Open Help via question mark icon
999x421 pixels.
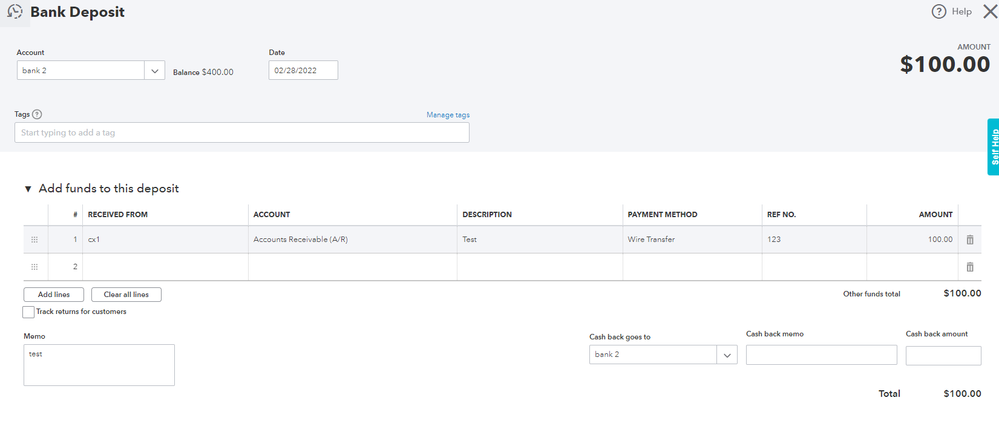click(x=939, y=12)
